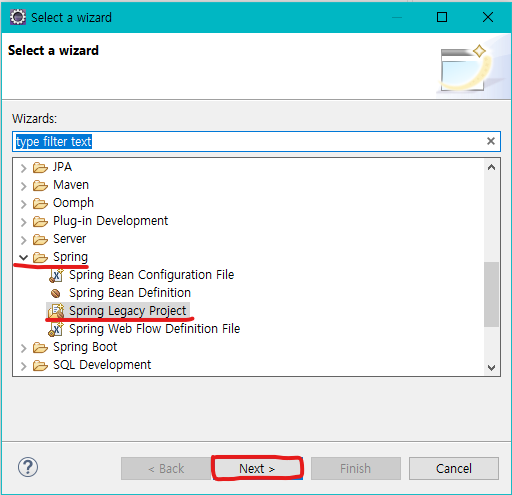Screen dimensions: 512x495
Task: Select the Server label
Action: (69, 239)
